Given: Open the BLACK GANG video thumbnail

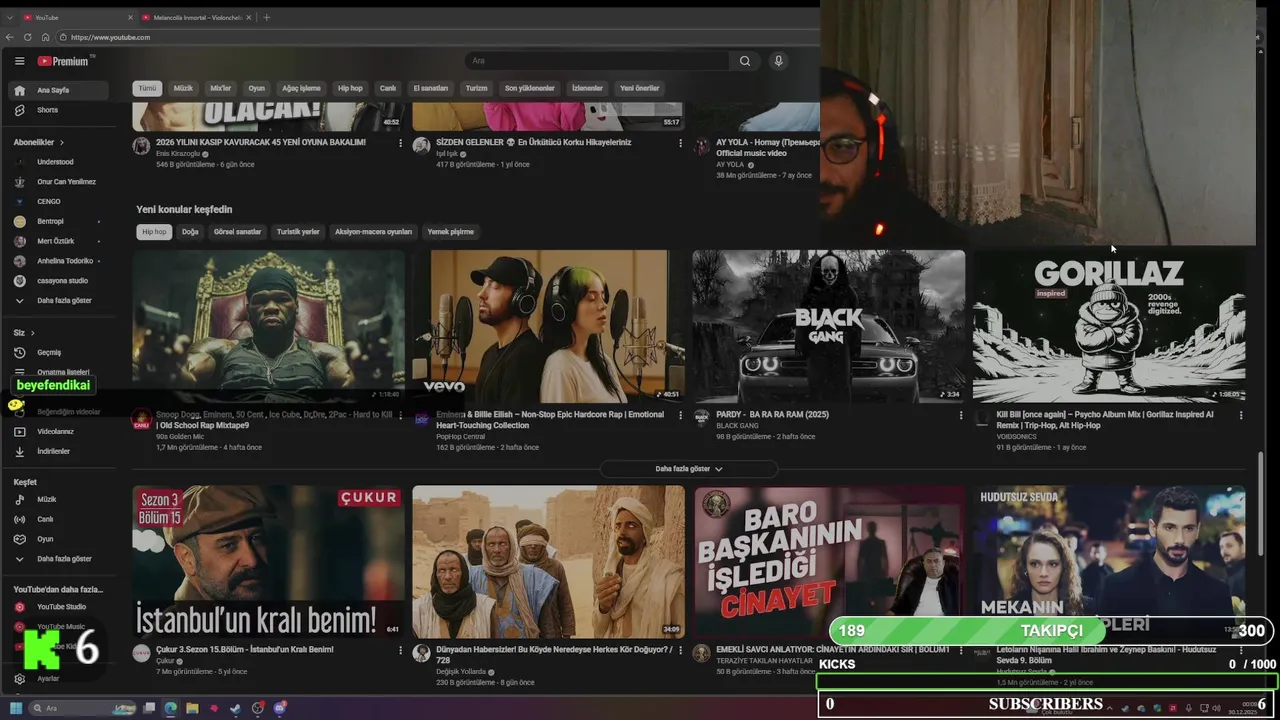Looking at the screenshot, I should 829,326.
